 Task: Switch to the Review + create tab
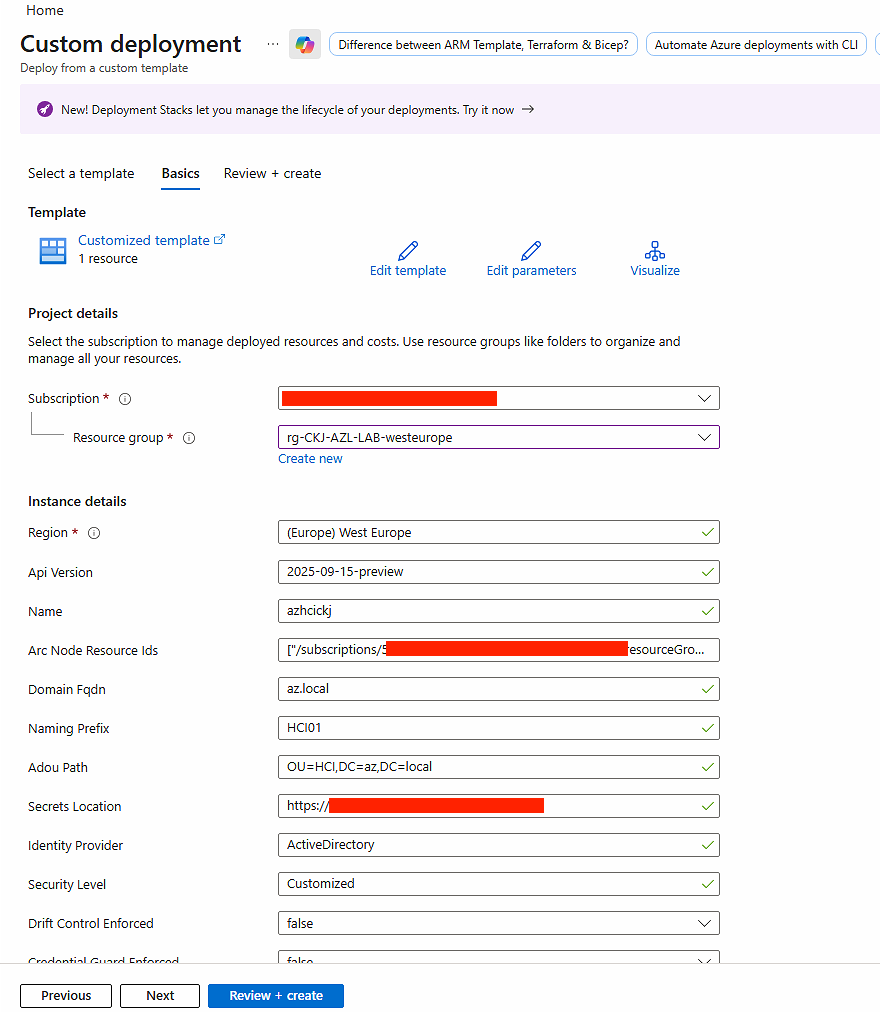[272, 173]
